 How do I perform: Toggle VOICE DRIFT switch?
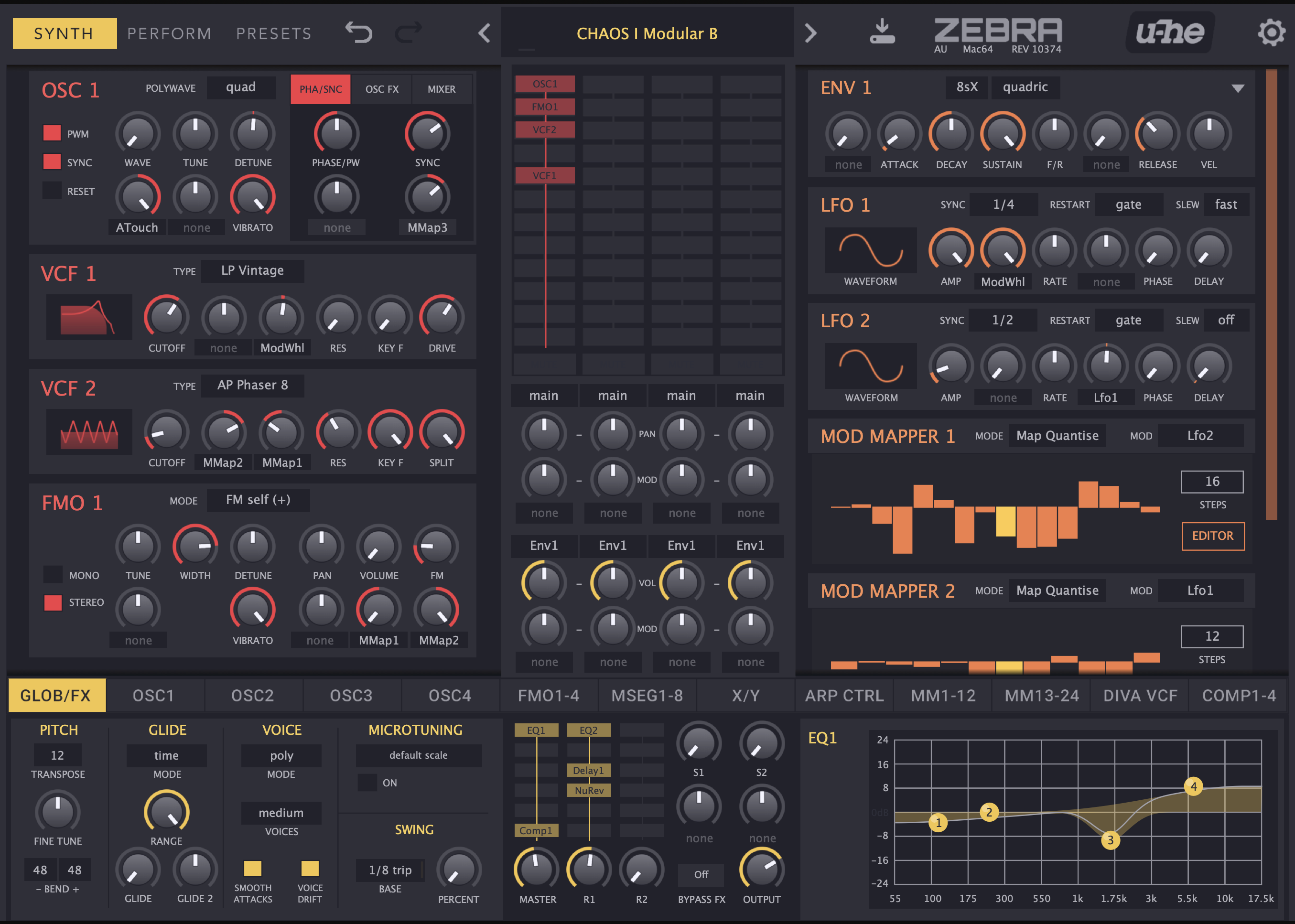tap(310, 868)
